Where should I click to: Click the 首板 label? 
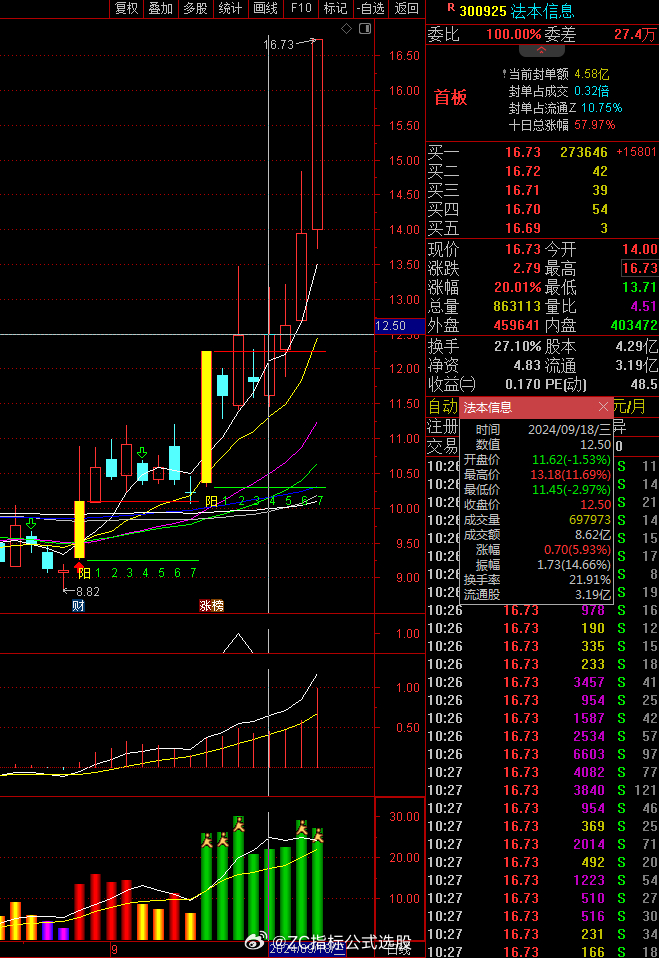click(x=451, y=98)
